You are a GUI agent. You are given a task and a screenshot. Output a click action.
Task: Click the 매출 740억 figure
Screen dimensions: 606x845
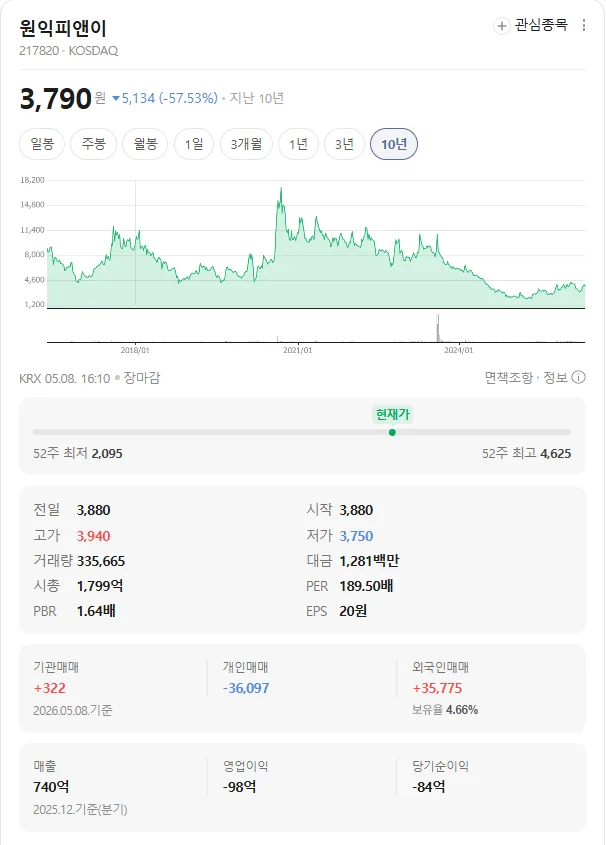pyautogui.click(x=51, y=787)
